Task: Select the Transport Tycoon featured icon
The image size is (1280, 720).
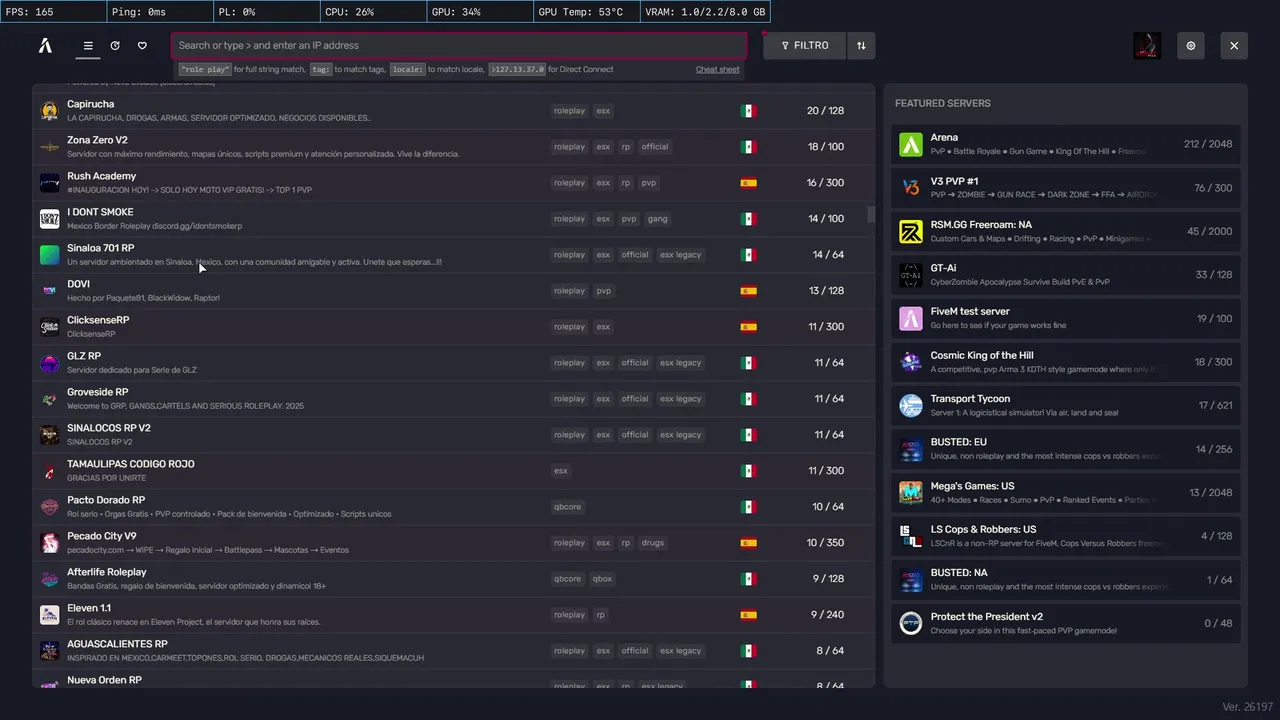Action: 910,405
